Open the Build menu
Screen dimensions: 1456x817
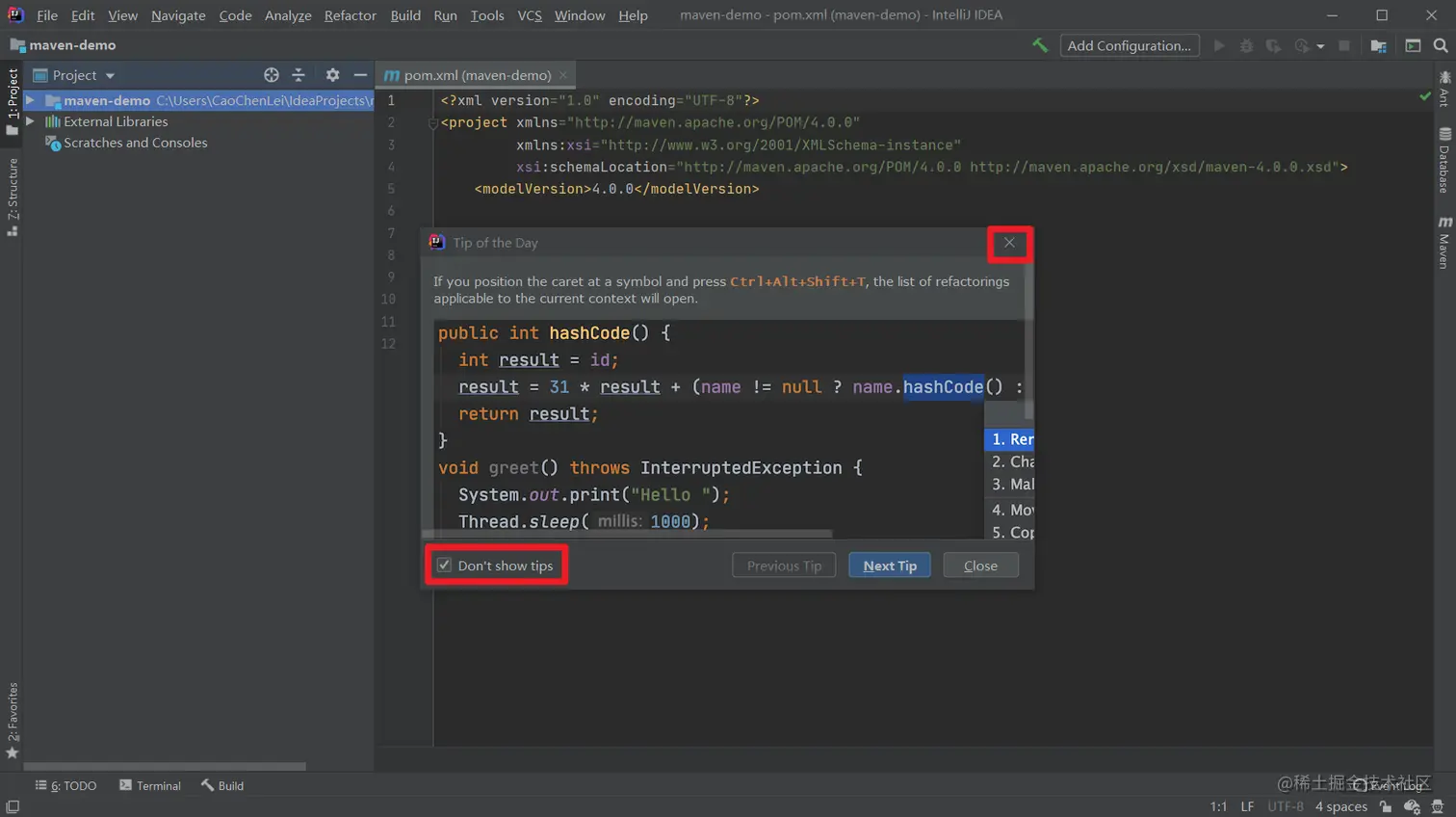pyautogui.click(x=405, y=15)
